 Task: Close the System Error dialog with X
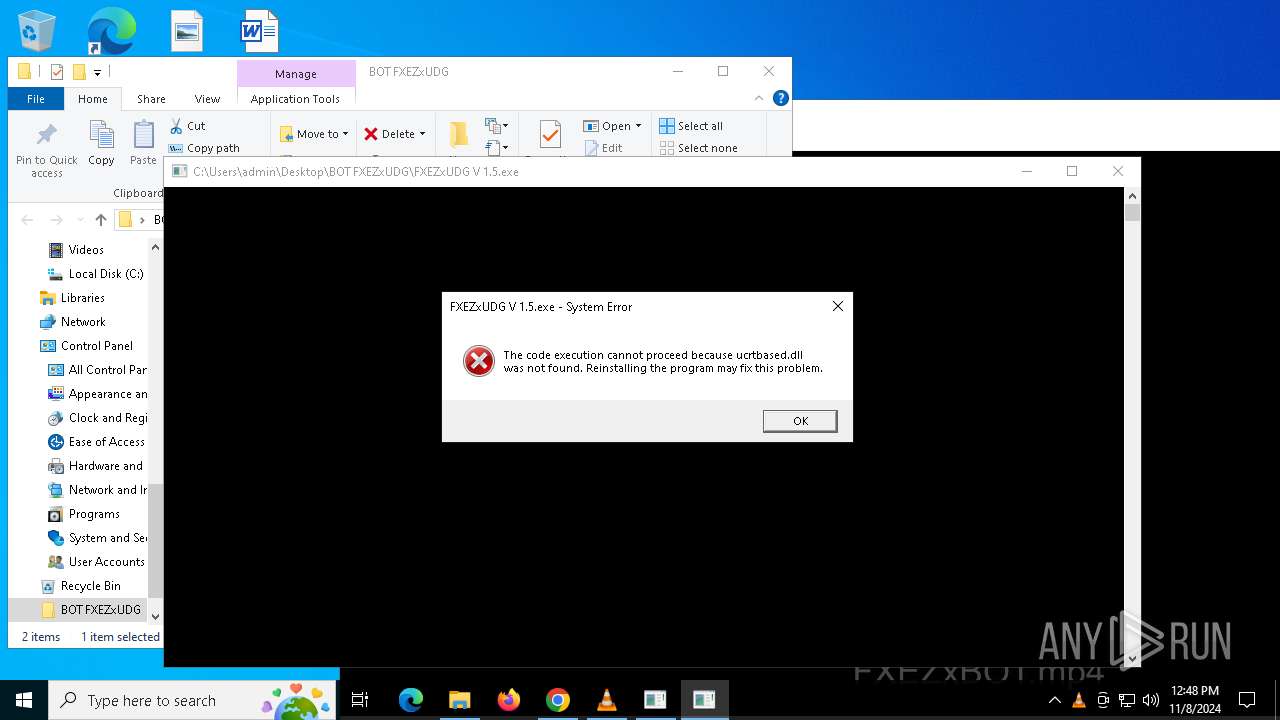(838, 306)
